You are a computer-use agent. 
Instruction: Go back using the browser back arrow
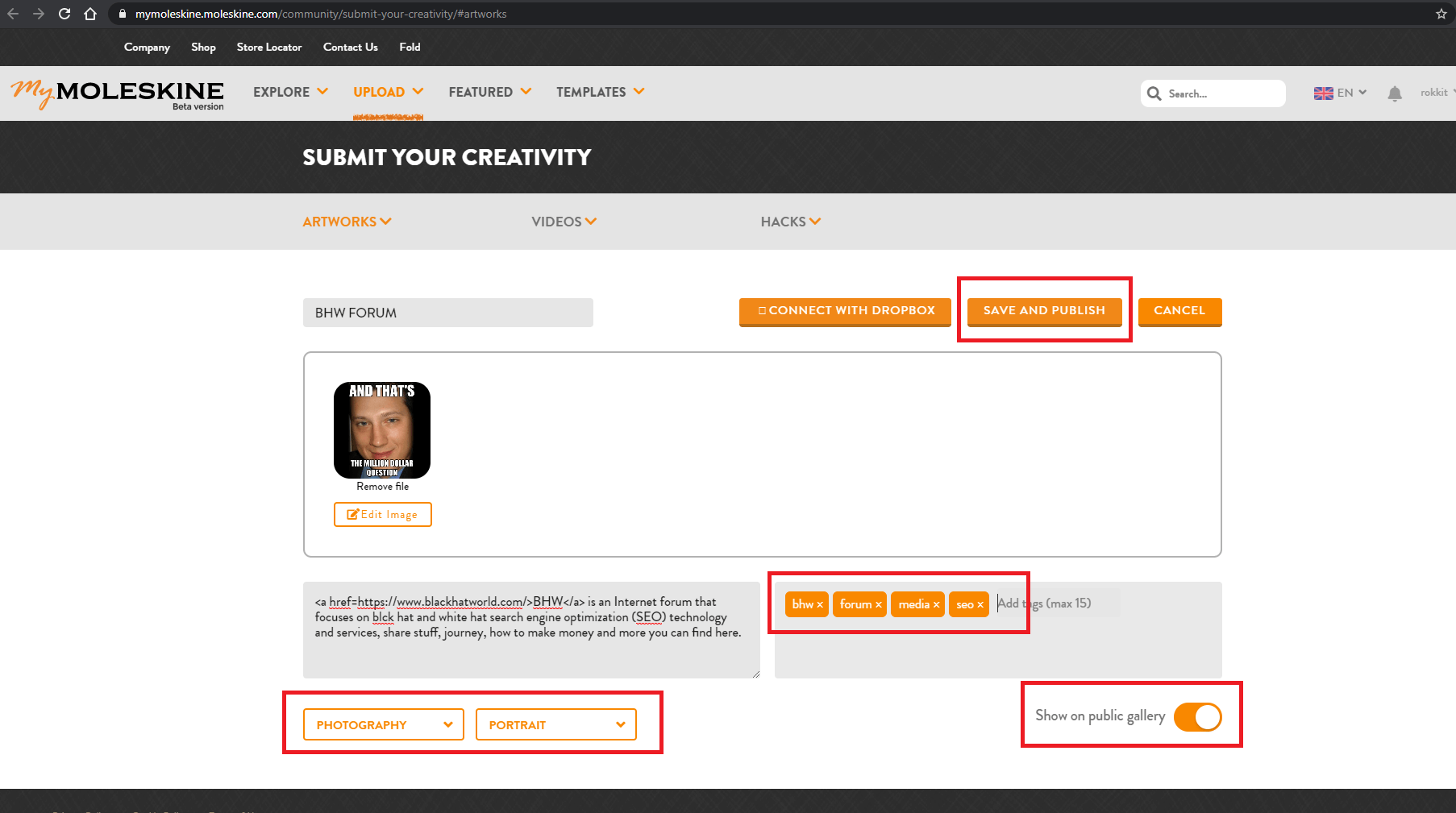tap(13, 14)
